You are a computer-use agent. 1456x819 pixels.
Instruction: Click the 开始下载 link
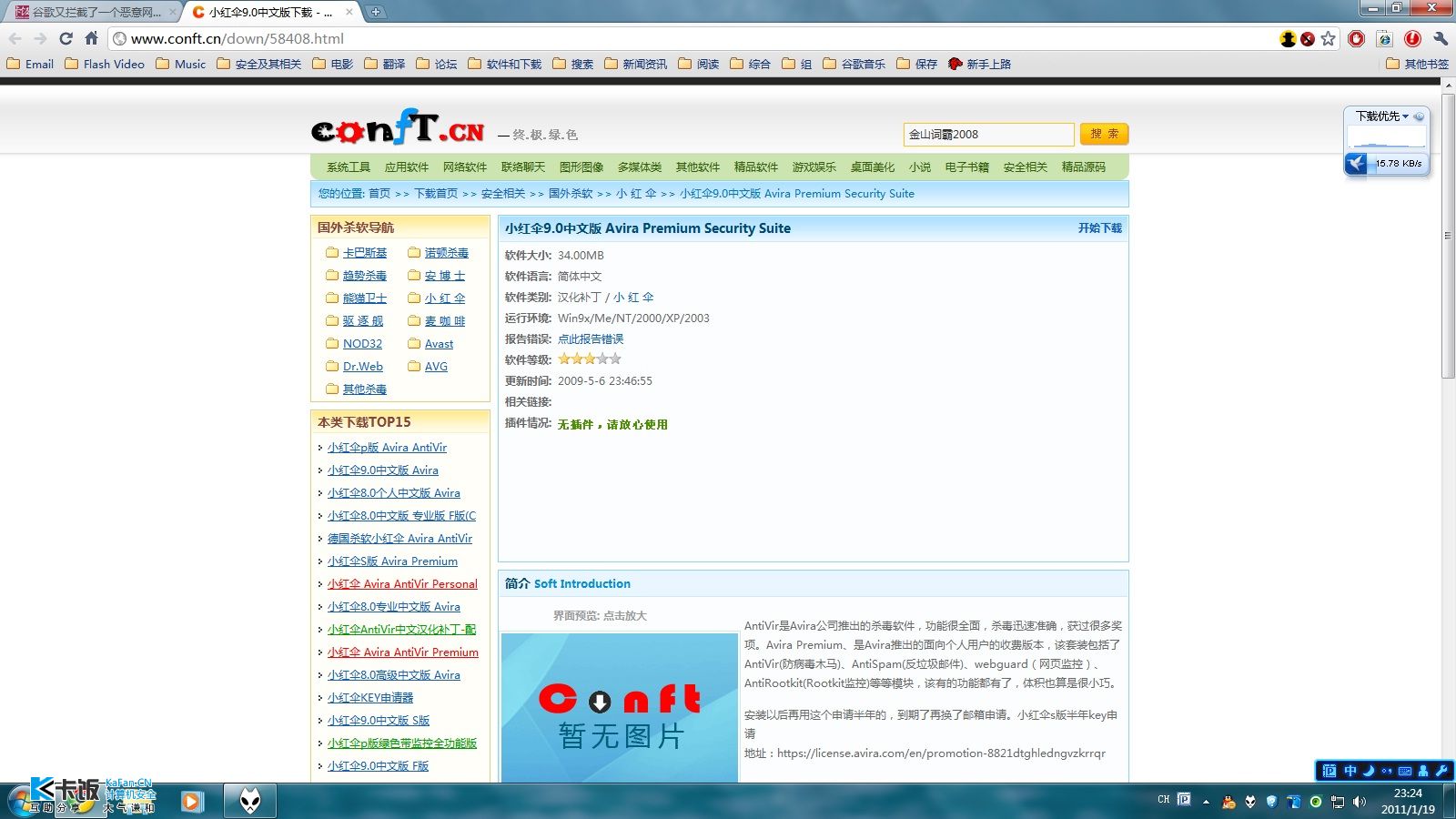click(x=1100, y=228)
